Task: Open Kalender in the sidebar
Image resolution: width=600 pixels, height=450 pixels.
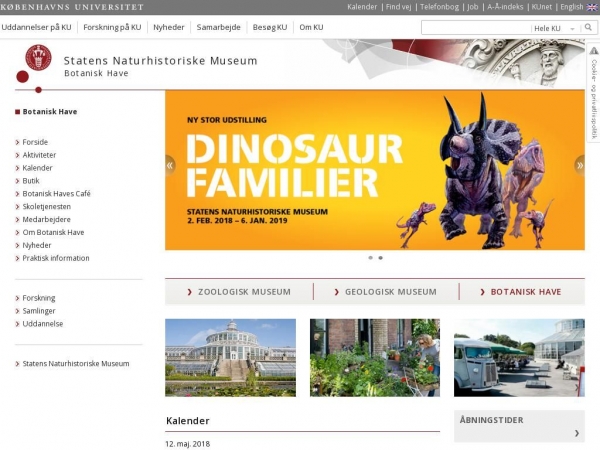Action: 38,168
